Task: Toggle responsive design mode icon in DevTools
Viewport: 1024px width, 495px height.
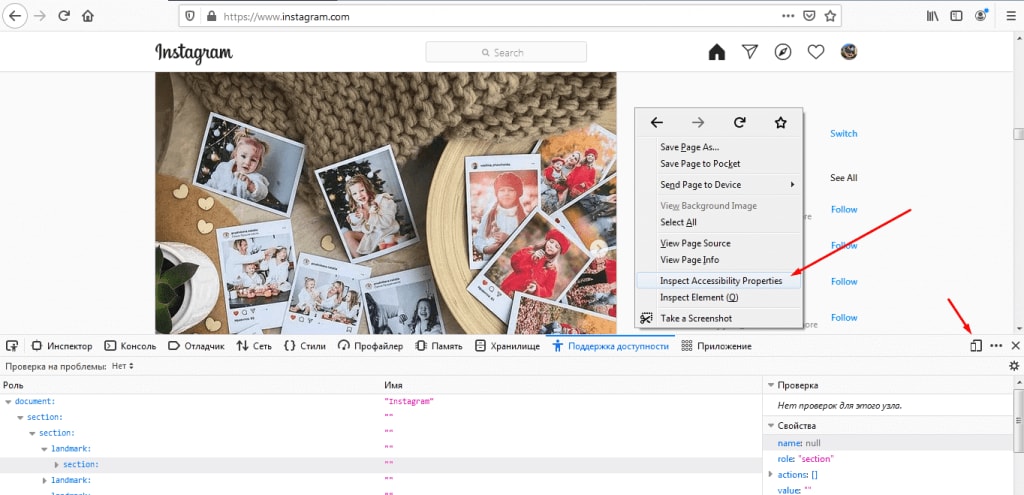Action: click(976, 345)
